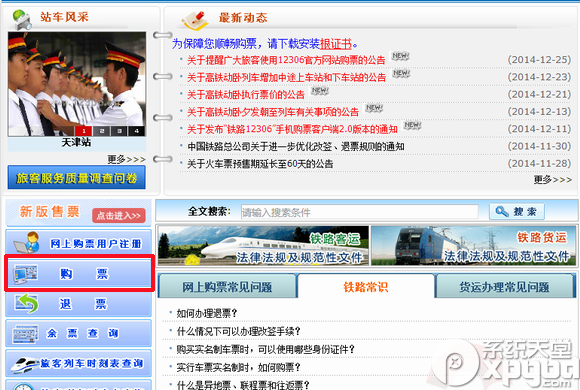Click the 退票 button

click(x=78, y=304)
